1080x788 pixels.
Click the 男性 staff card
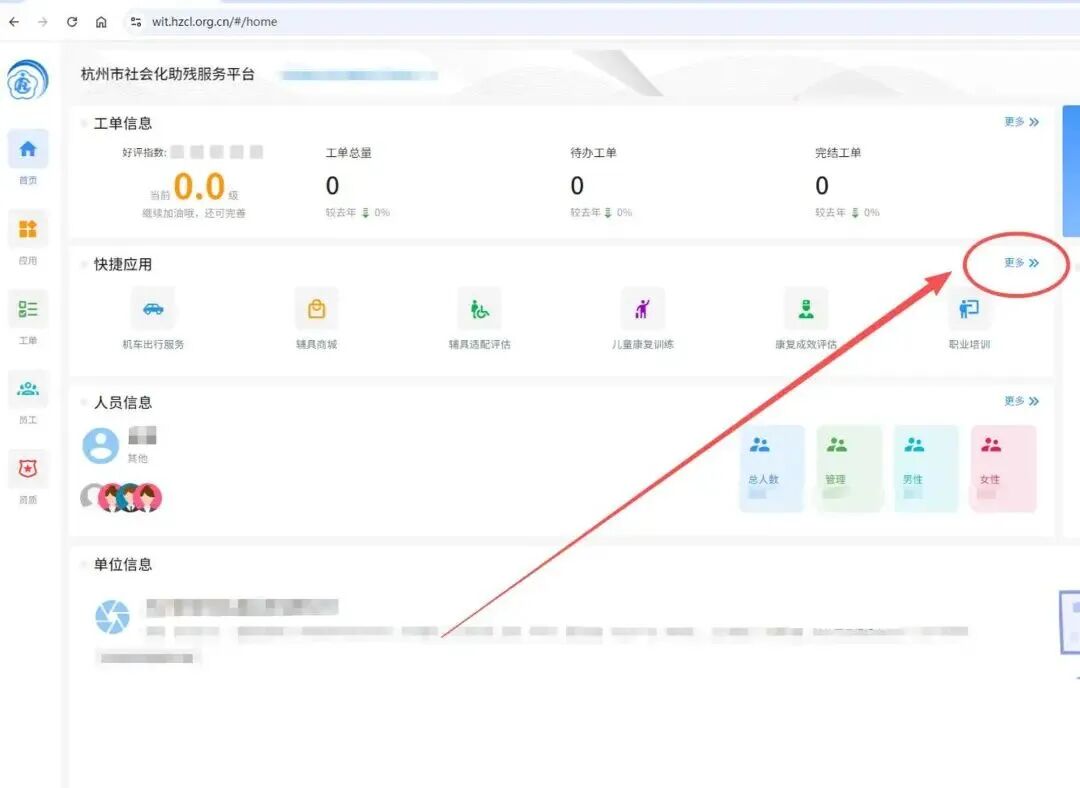(x=926, y=468)
